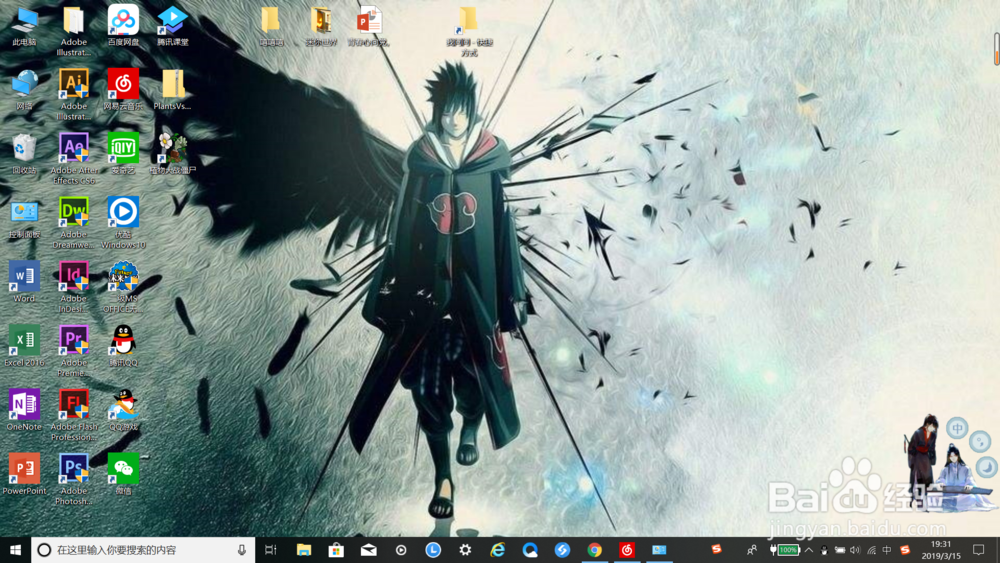Screen dimensions: 1000x563
Task: Click the Windows Start button
Action: (15, 550)
